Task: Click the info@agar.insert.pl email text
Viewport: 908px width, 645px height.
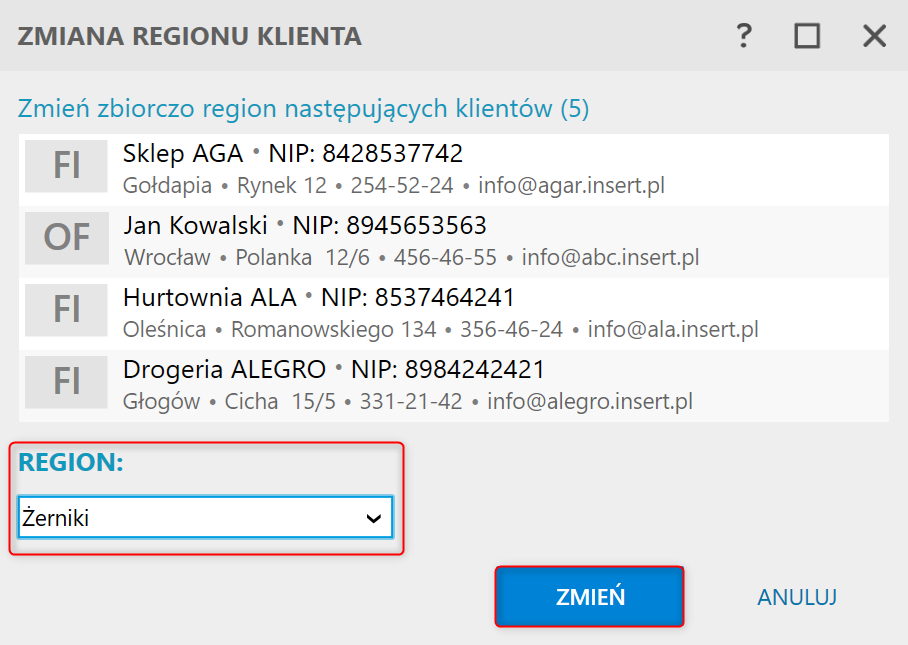Action: click(x=572, y=186)
